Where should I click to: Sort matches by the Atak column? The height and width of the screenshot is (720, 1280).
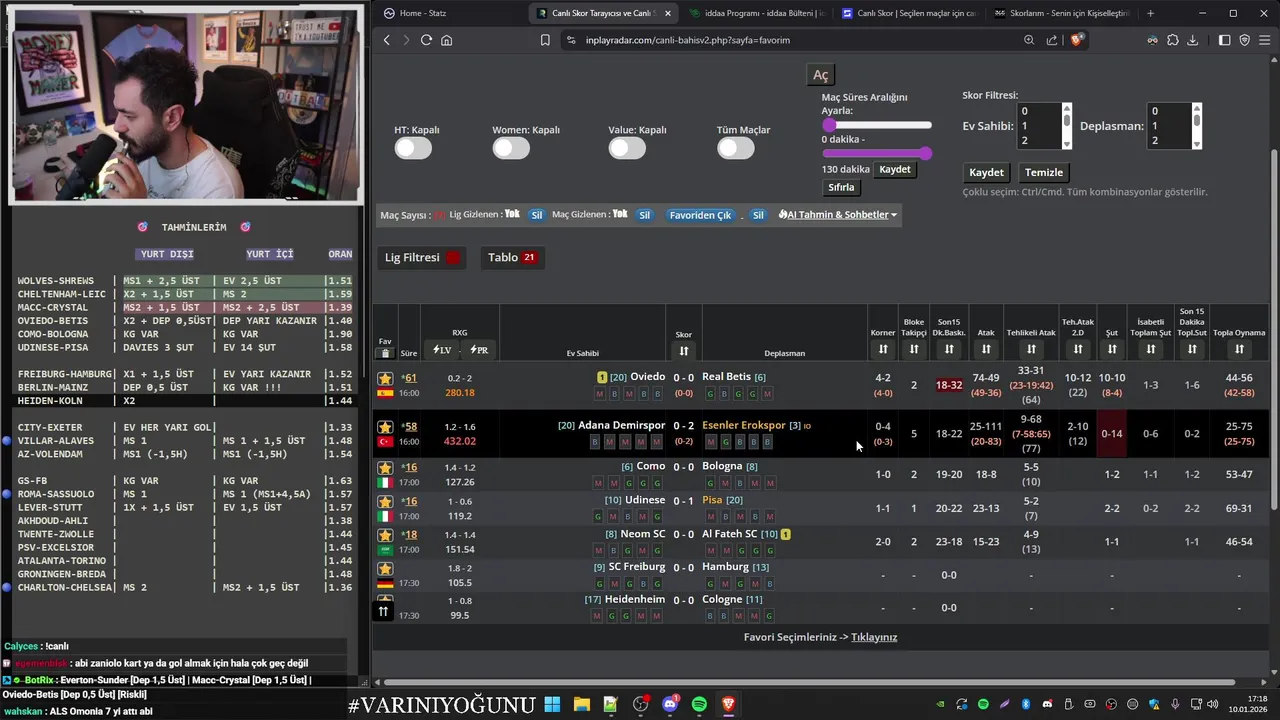point(986,349)
